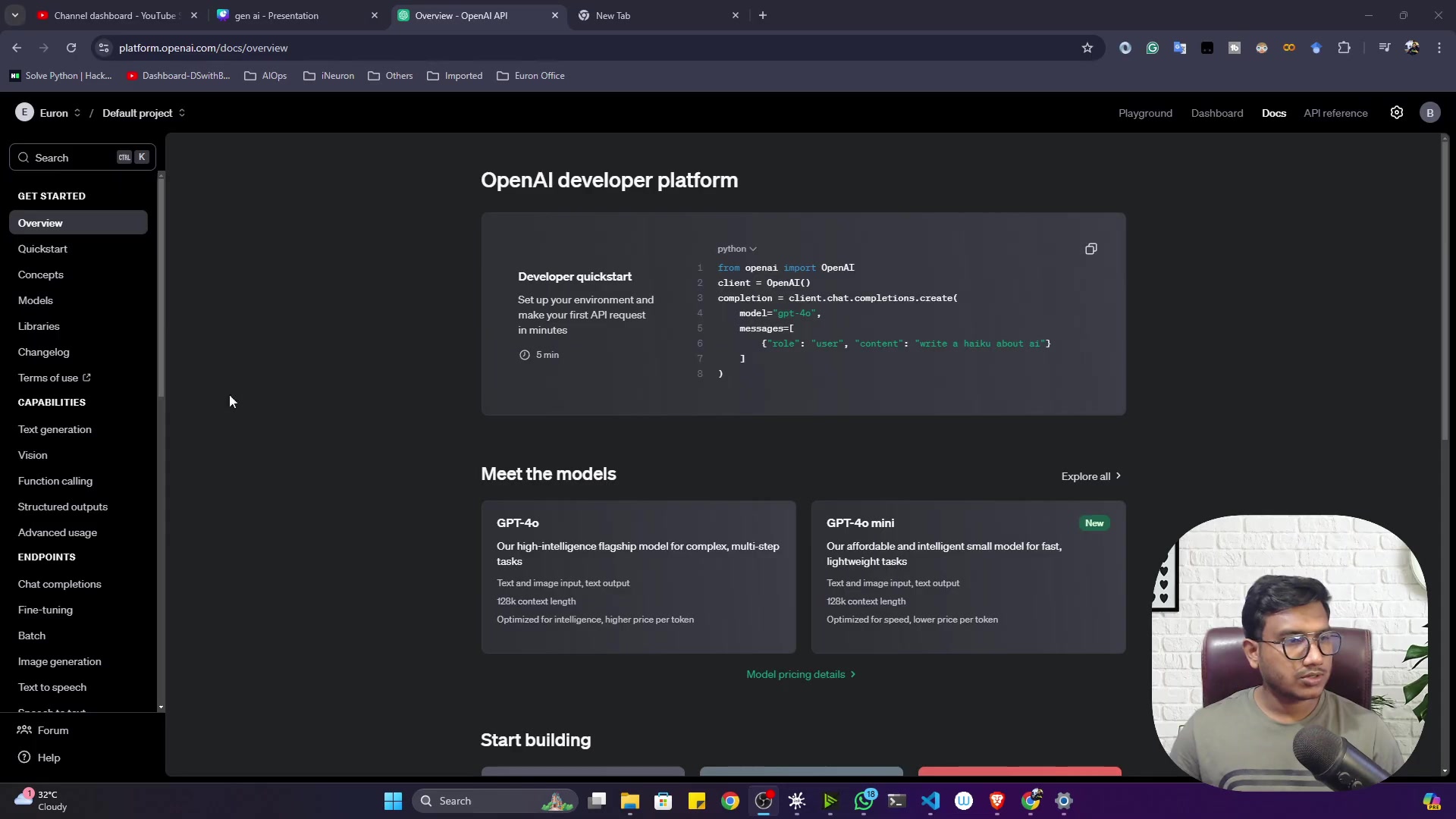
Task: Open Models in sidebar
Action: tap(36, 300)
